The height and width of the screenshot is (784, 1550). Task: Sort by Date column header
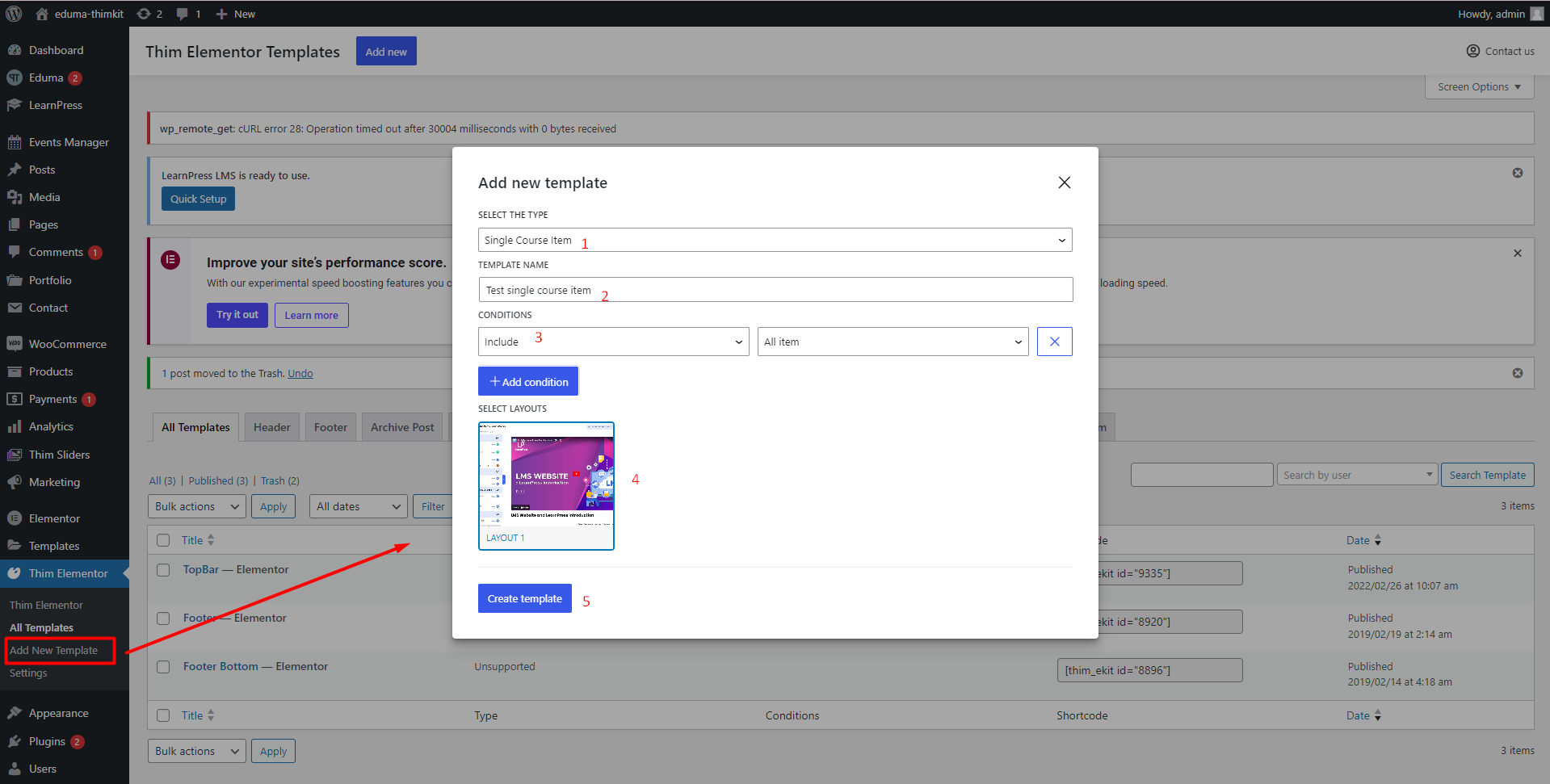pyautogui.click(x=1363, y=540)
